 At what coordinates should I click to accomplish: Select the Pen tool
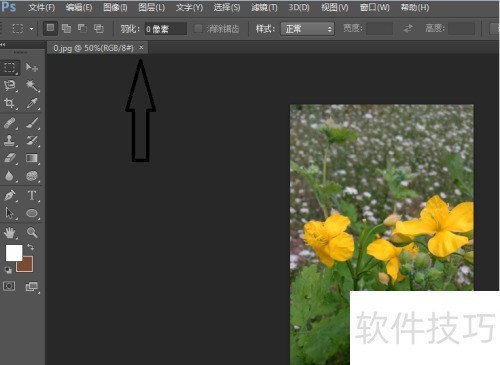10,195
